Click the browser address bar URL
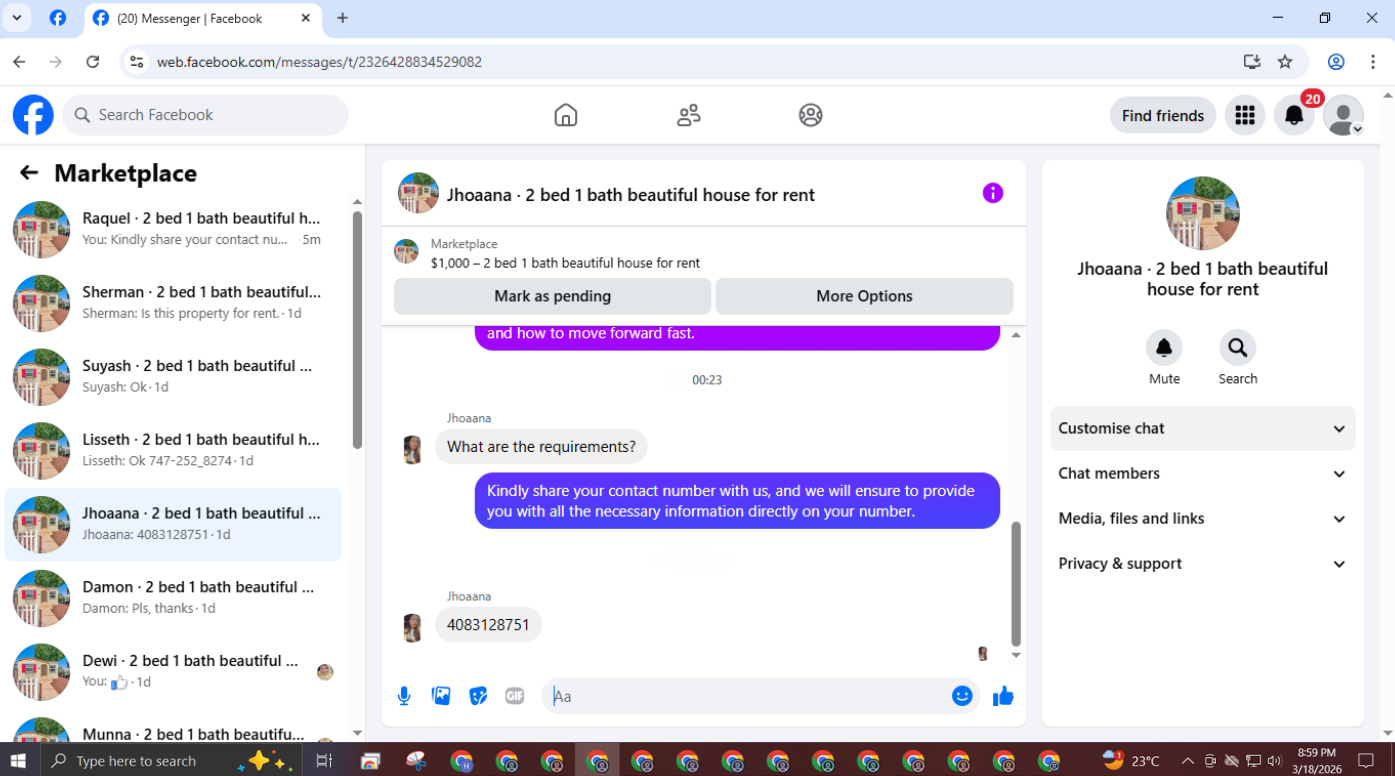1395x776 pixels. pos(319,62)
